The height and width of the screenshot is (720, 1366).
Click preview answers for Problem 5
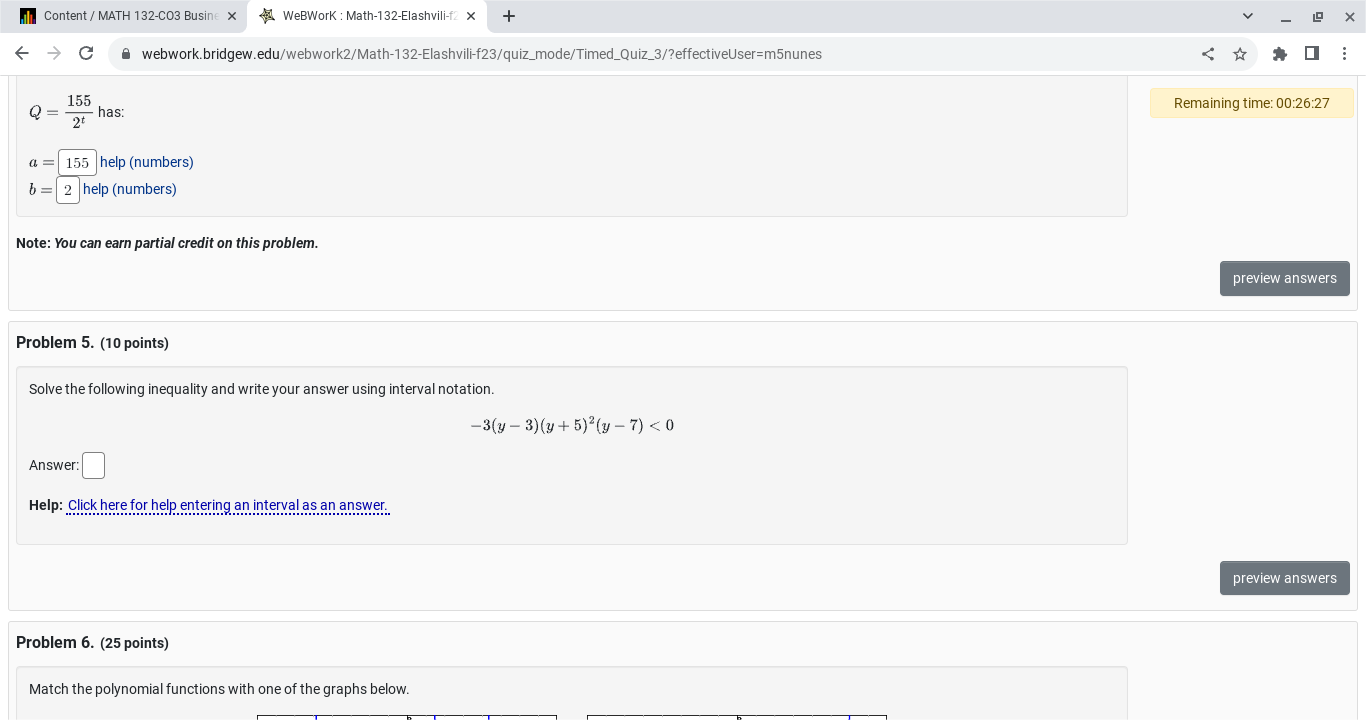[1284, 578]
